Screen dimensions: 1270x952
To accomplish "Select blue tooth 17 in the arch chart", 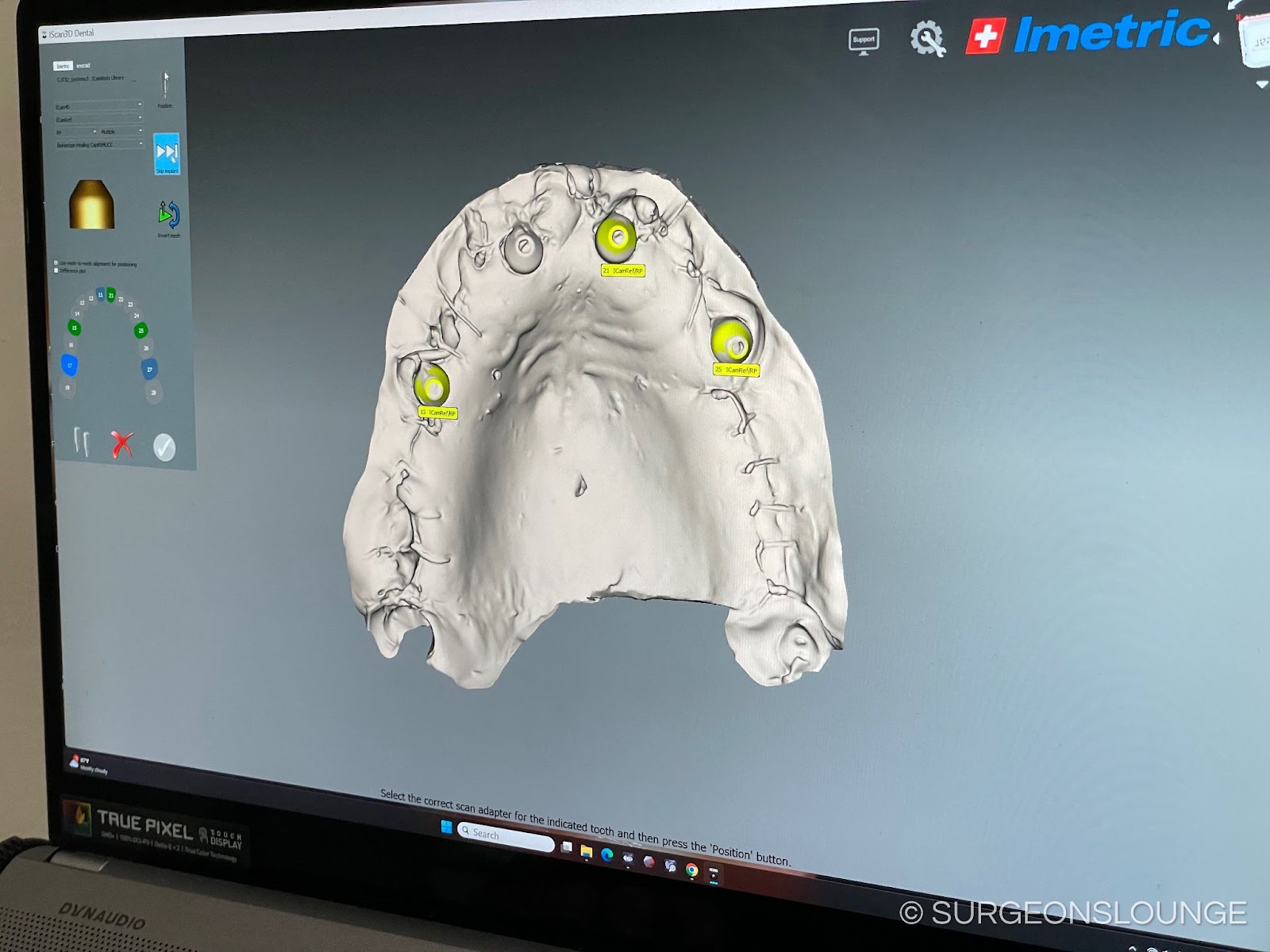I will pyautogui.click(x=70, y=365).
